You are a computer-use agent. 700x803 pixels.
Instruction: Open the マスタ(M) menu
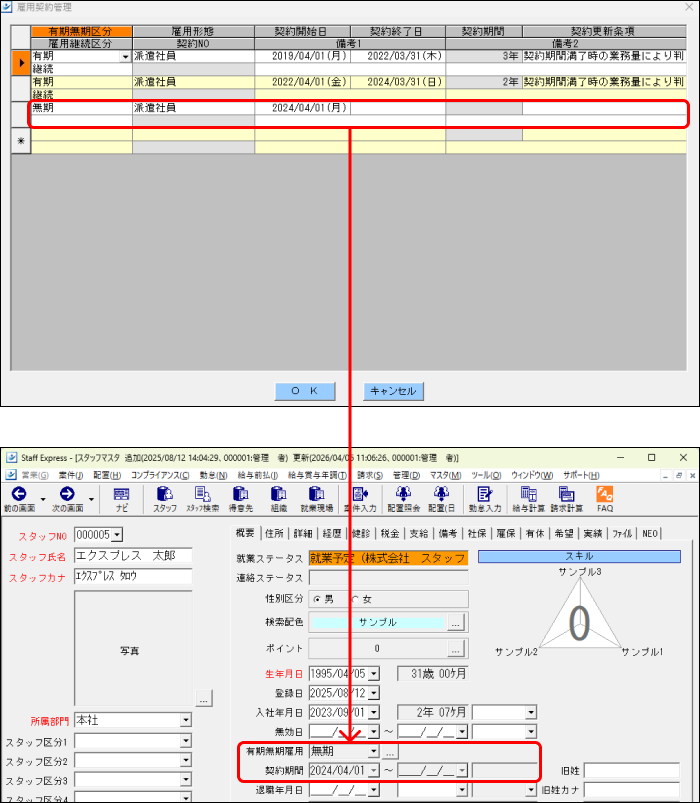(x=446, y=475)
